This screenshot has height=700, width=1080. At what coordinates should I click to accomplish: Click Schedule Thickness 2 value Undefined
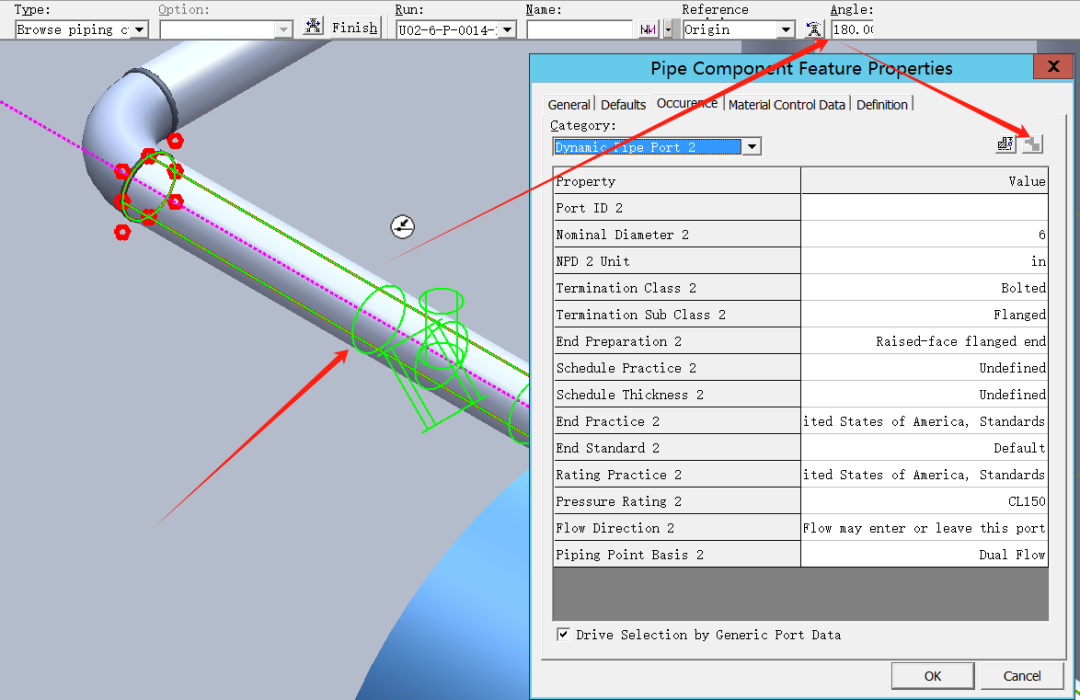coord(924,395)
